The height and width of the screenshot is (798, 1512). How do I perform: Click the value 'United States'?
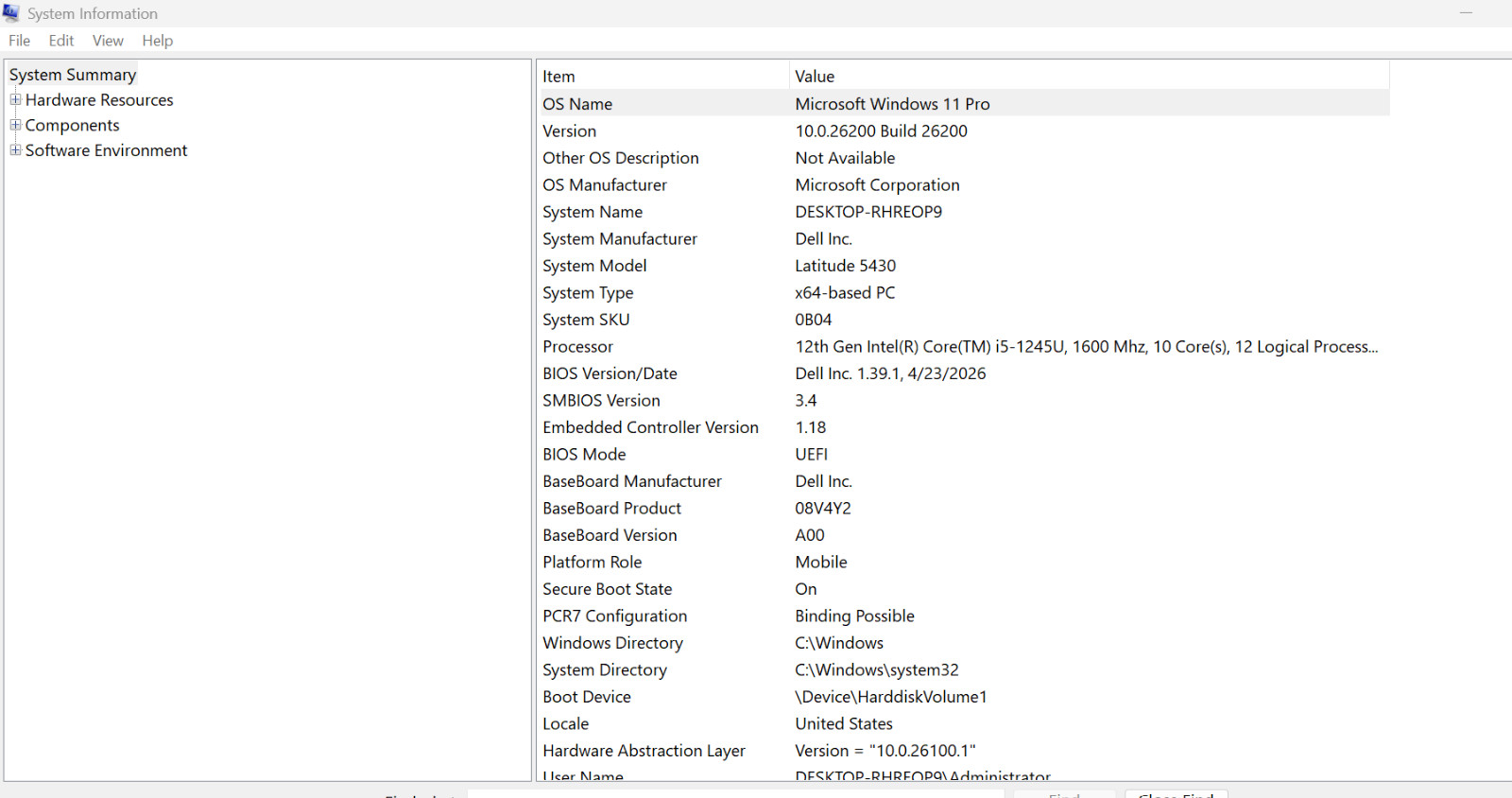pyautogui.click(x=843, y=724)
